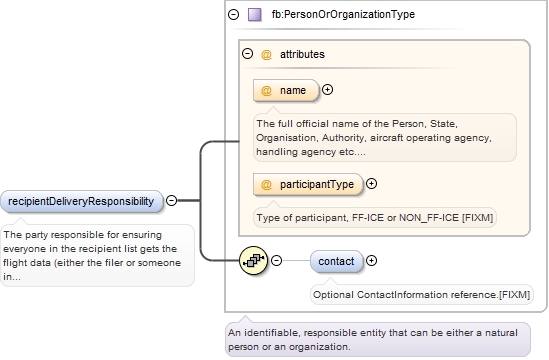Click 'An identifiable, responsible entity' annotation

click(x=378, y=340)
